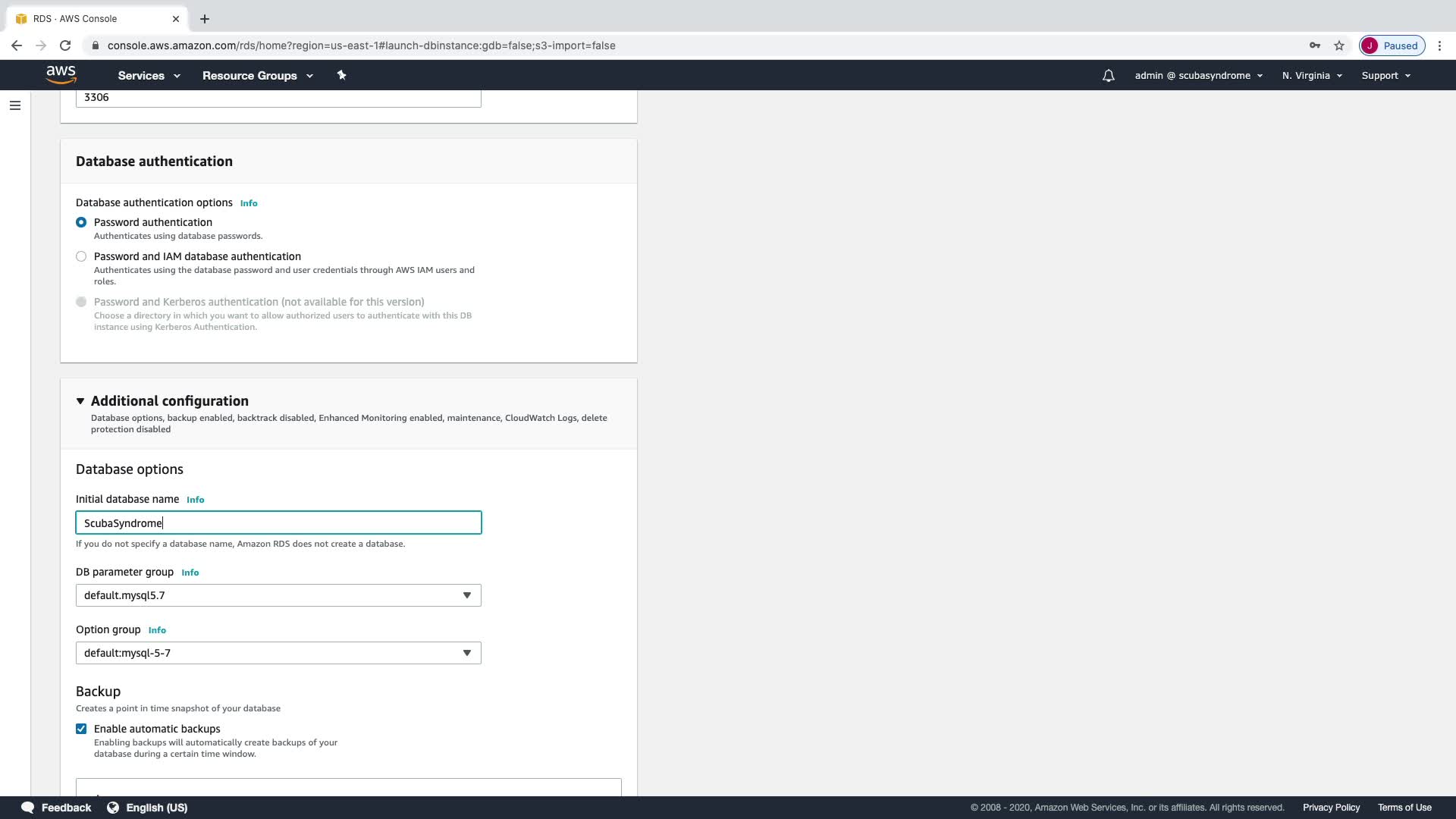Uncheck Enable automatic backups
This screenshot has width=1456, height=819.
coord(81,729)
